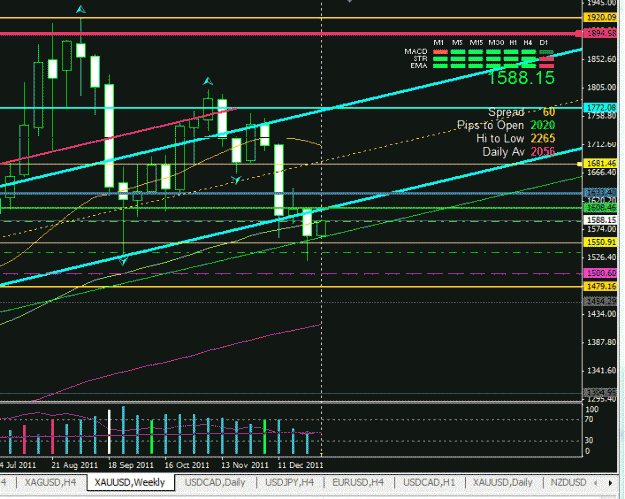Switch to the XAGUSD,H4 chart tab

[x=50, y=483]
